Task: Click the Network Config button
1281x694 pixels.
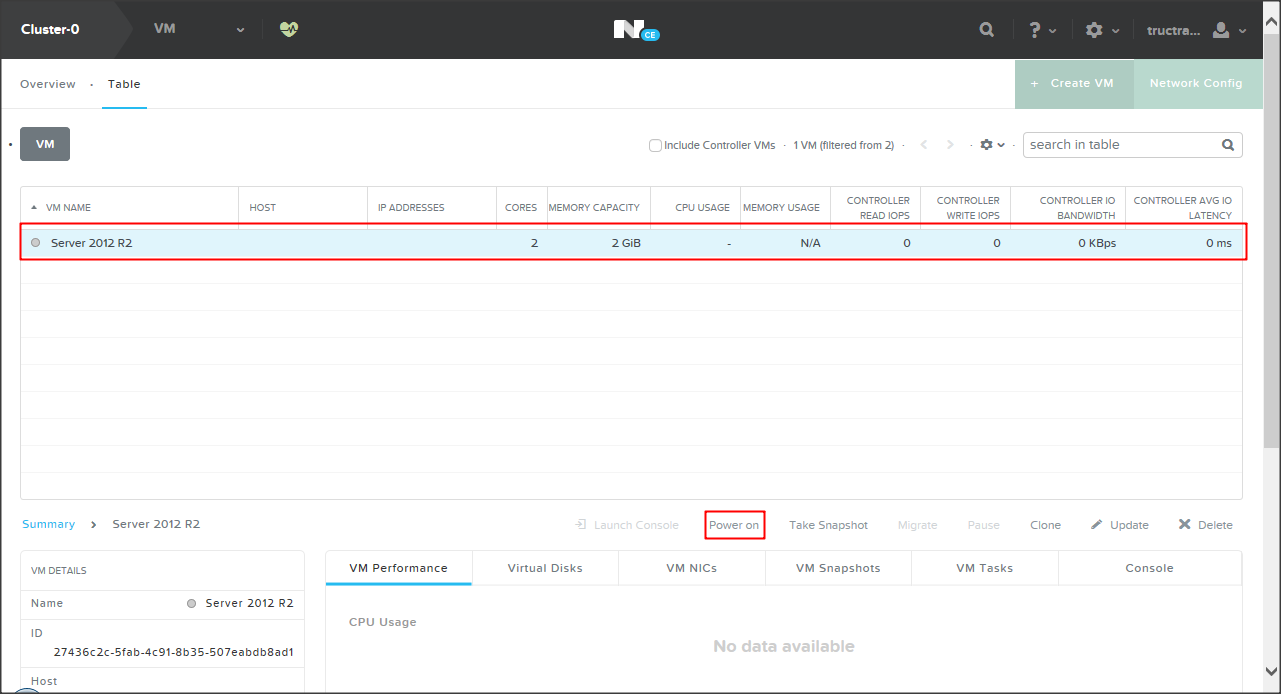Action: [x=1196, y=84]
